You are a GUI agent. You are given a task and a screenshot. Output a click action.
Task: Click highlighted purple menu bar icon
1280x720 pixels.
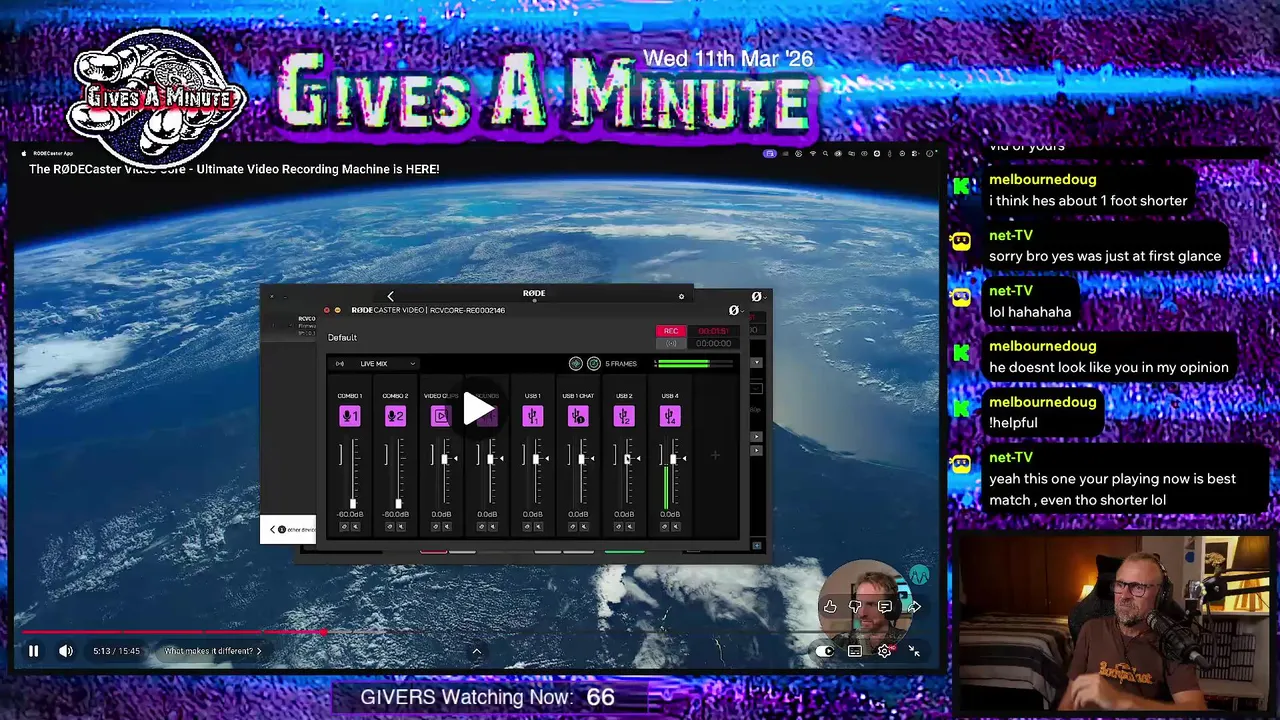pyautogui.click(x=769, y=154)
